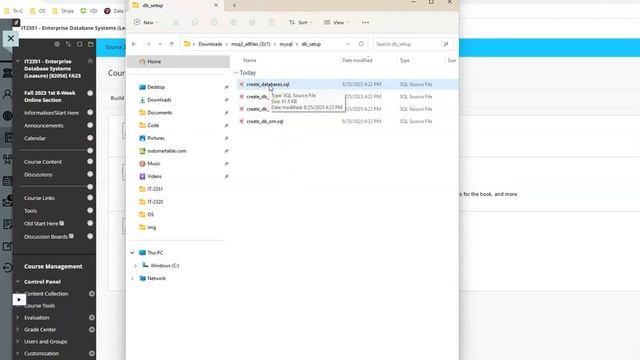
Task: Click the Rename icon in Explorer toolbar
Action: point(233,22)
